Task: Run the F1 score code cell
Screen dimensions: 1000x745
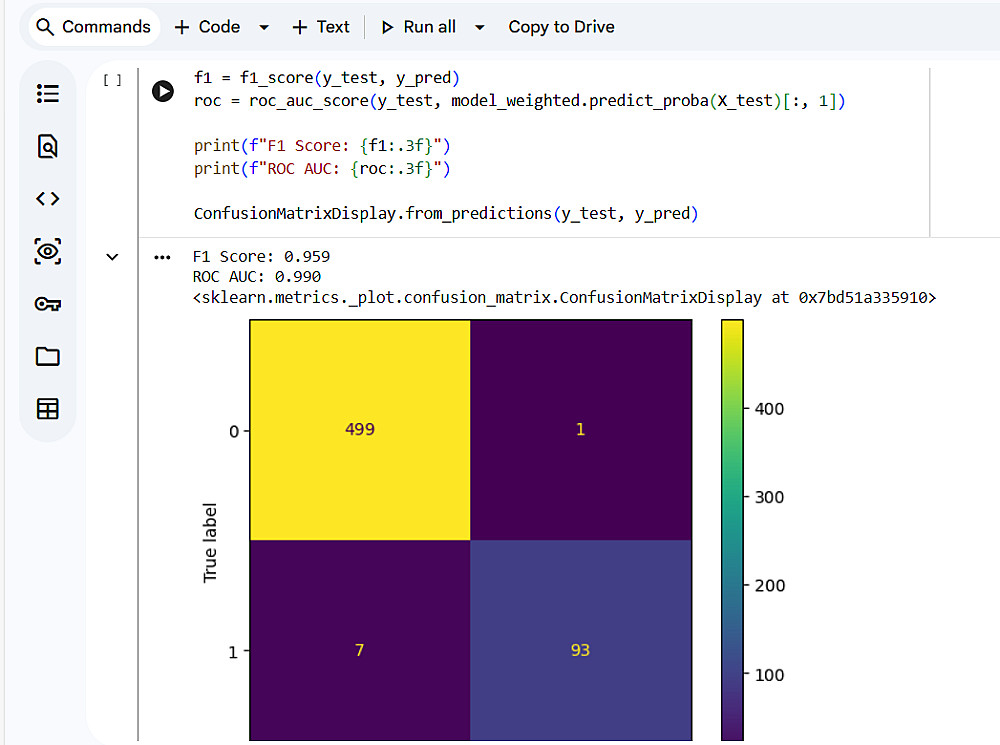Action: (162, 91)
